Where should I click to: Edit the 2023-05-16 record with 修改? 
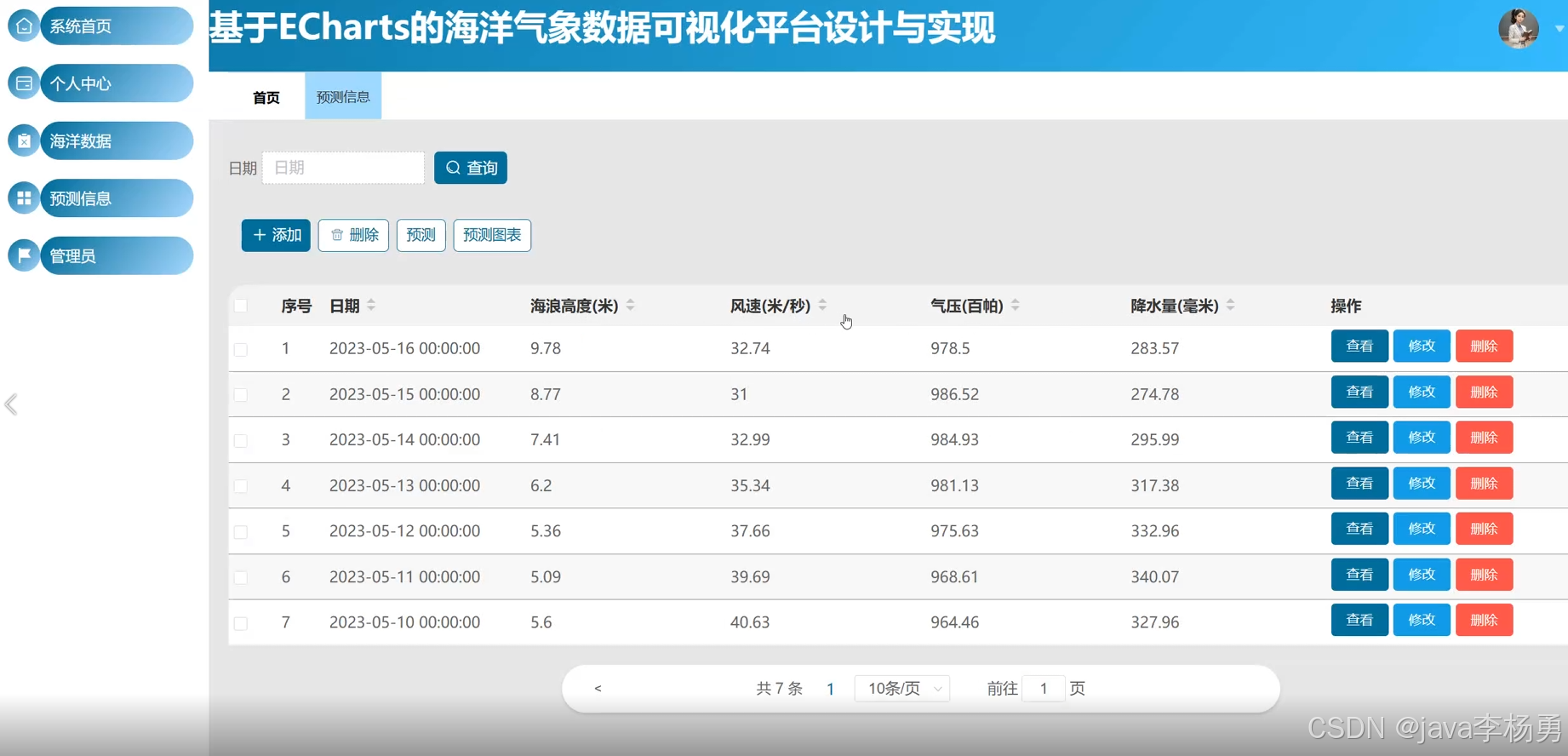1422,346
